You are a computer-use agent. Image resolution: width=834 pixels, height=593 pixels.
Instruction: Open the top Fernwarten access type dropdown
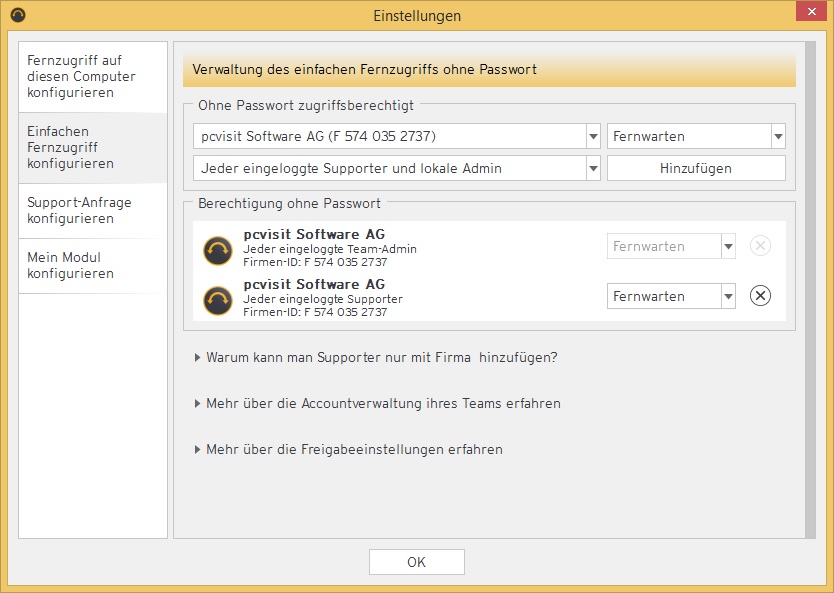777,137
